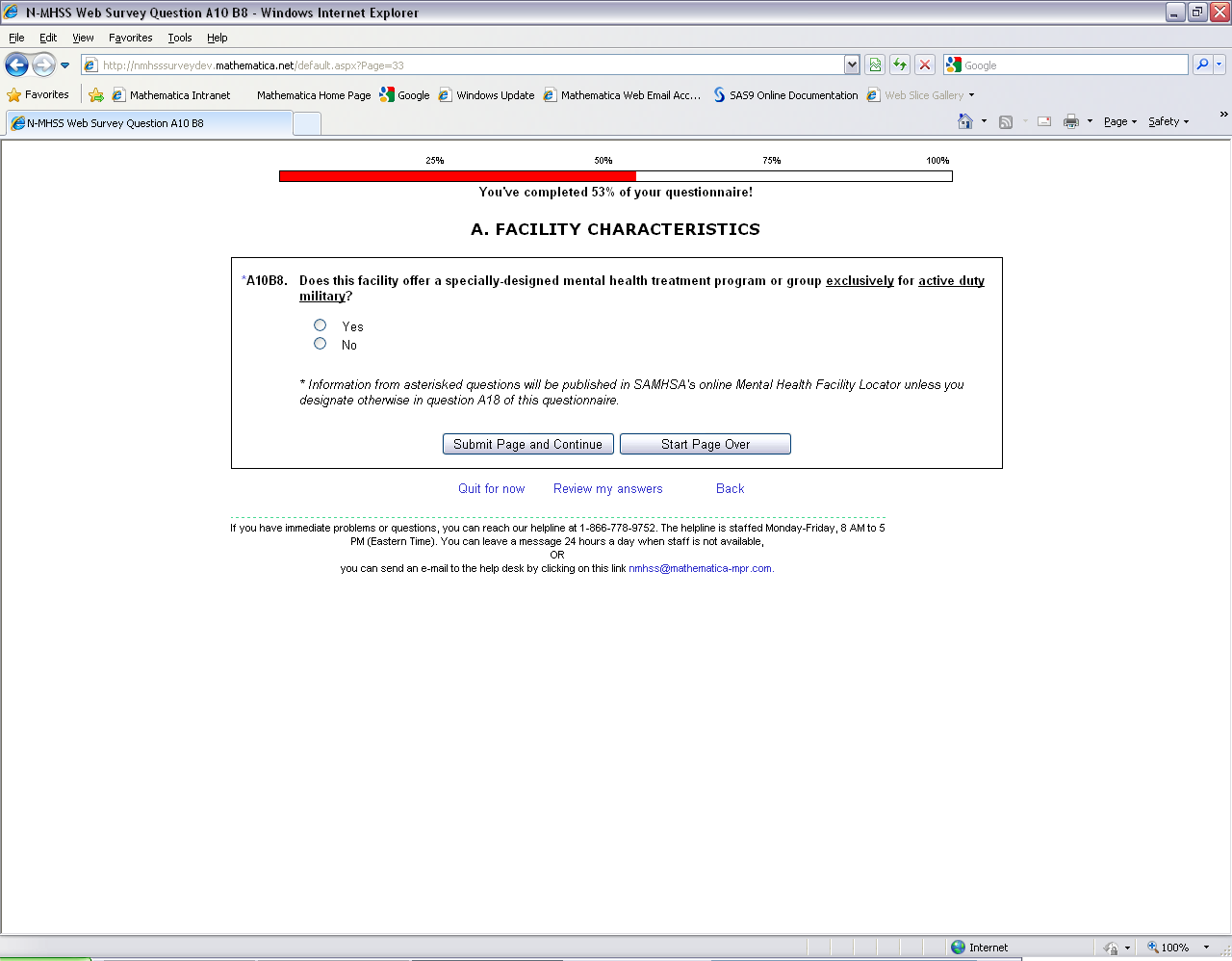Open the Help menu
1232x961 pixels.
[218, 38]
